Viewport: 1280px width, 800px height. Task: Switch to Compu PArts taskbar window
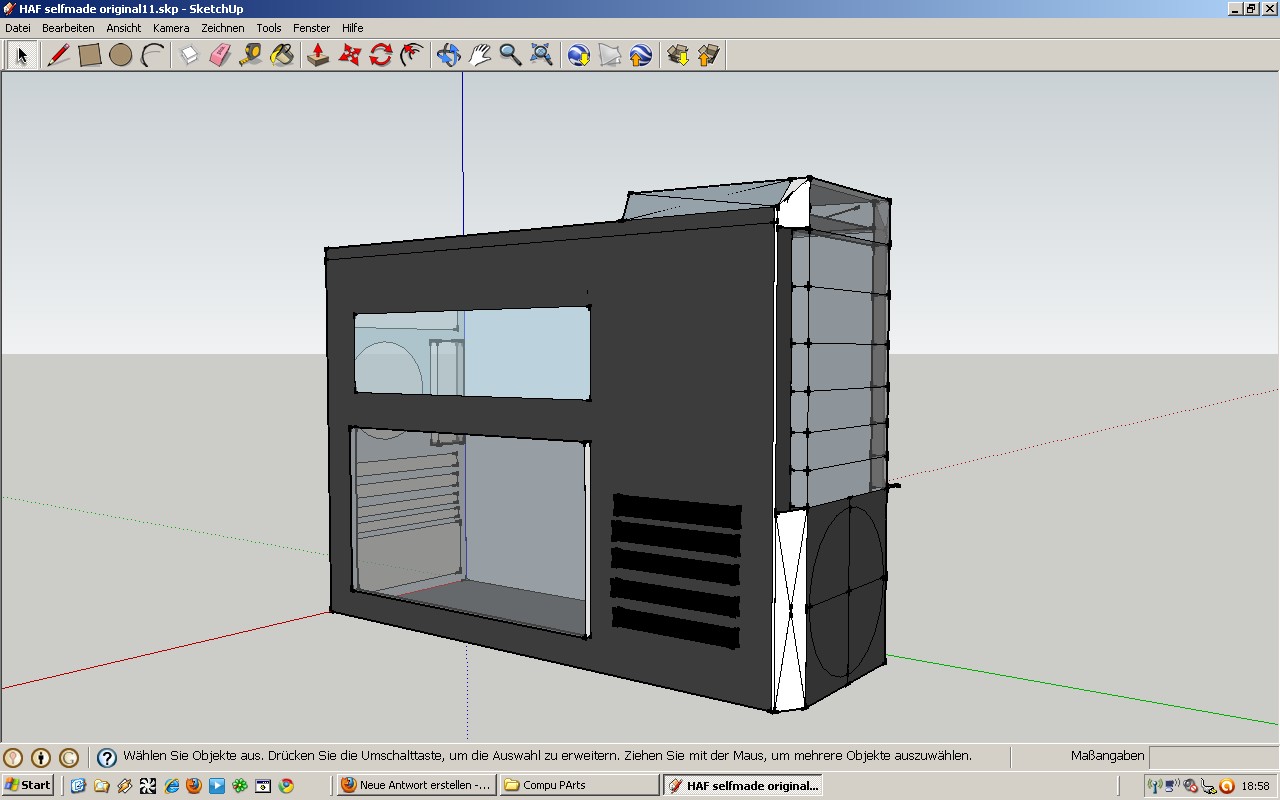pos(578,785)
